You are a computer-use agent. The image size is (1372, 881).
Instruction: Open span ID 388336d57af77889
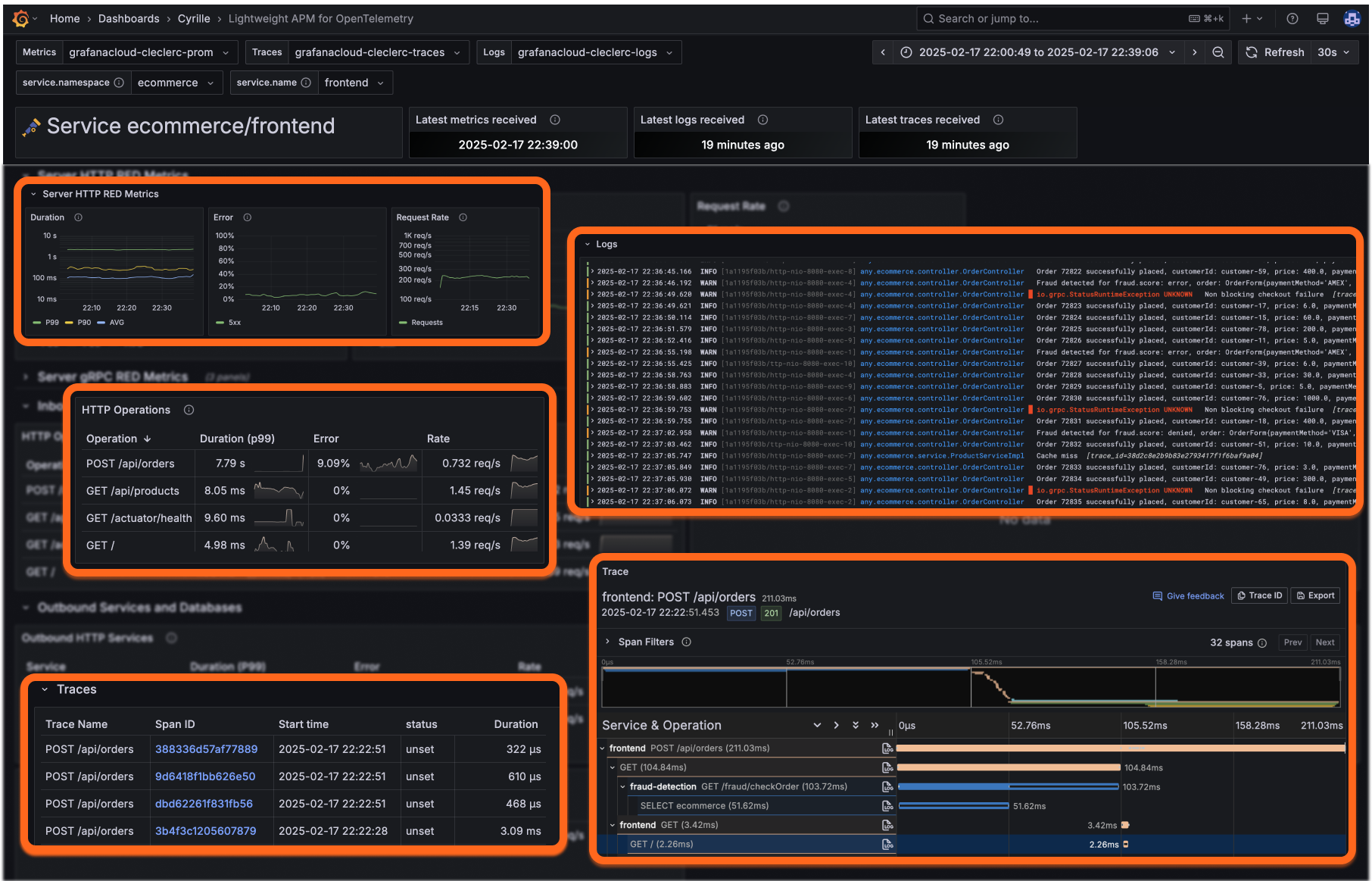pos(206,749)
